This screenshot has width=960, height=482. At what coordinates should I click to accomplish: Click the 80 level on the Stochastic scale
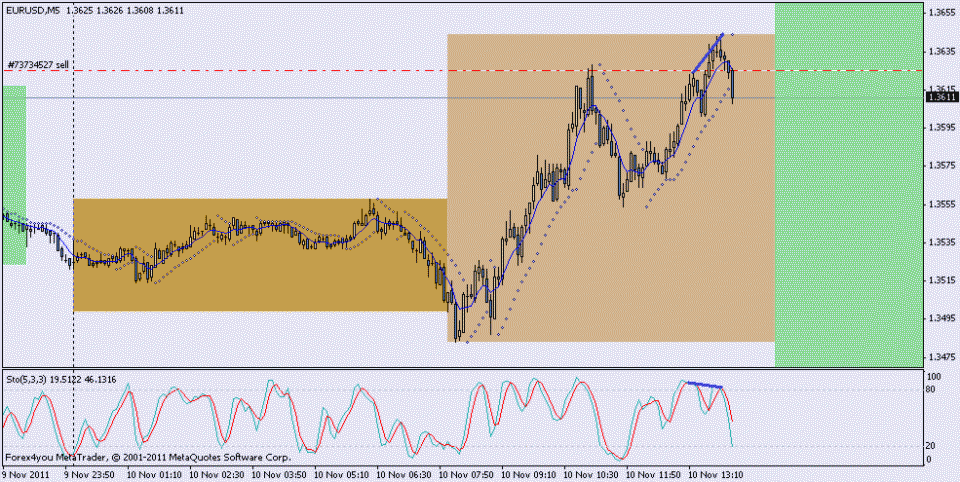tap(932, 390)
